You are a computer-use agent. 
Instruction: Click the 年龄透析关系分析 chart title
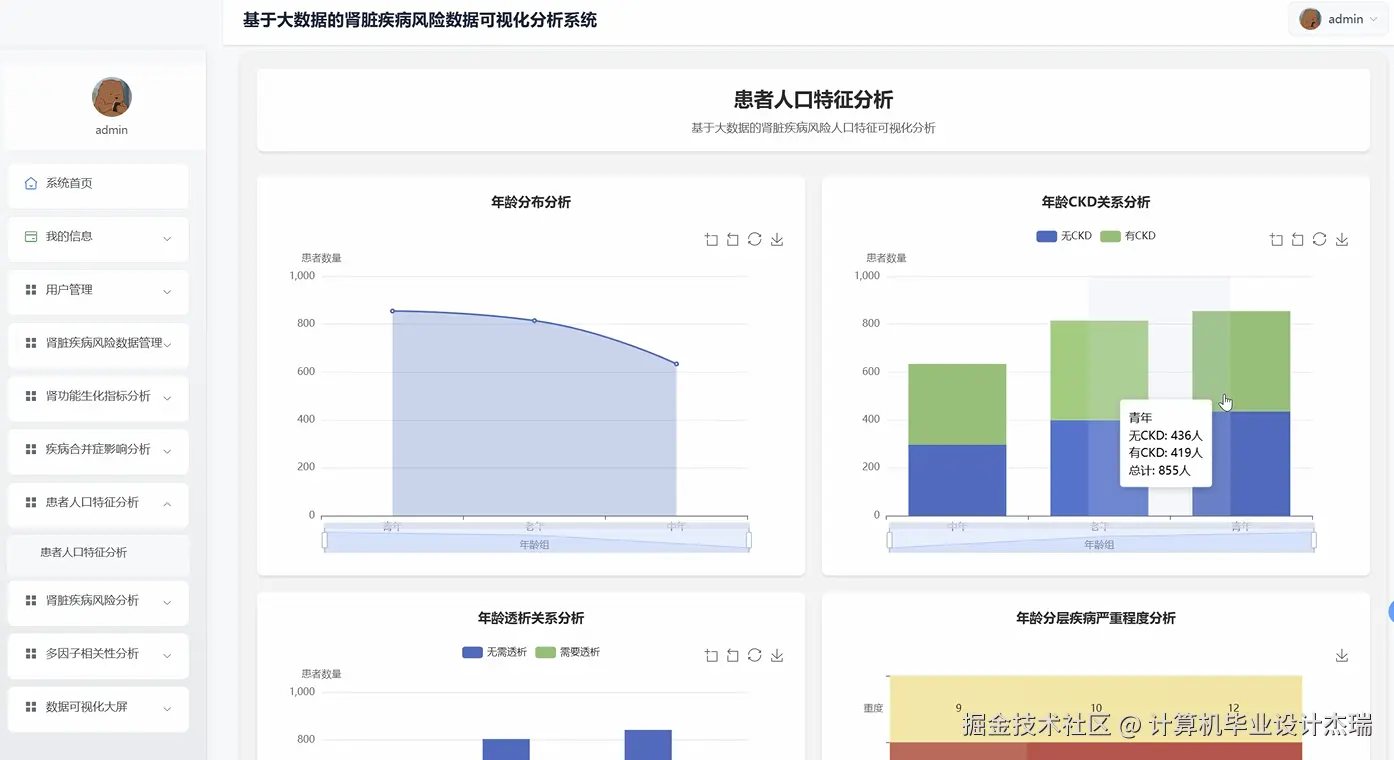(531, 618)
